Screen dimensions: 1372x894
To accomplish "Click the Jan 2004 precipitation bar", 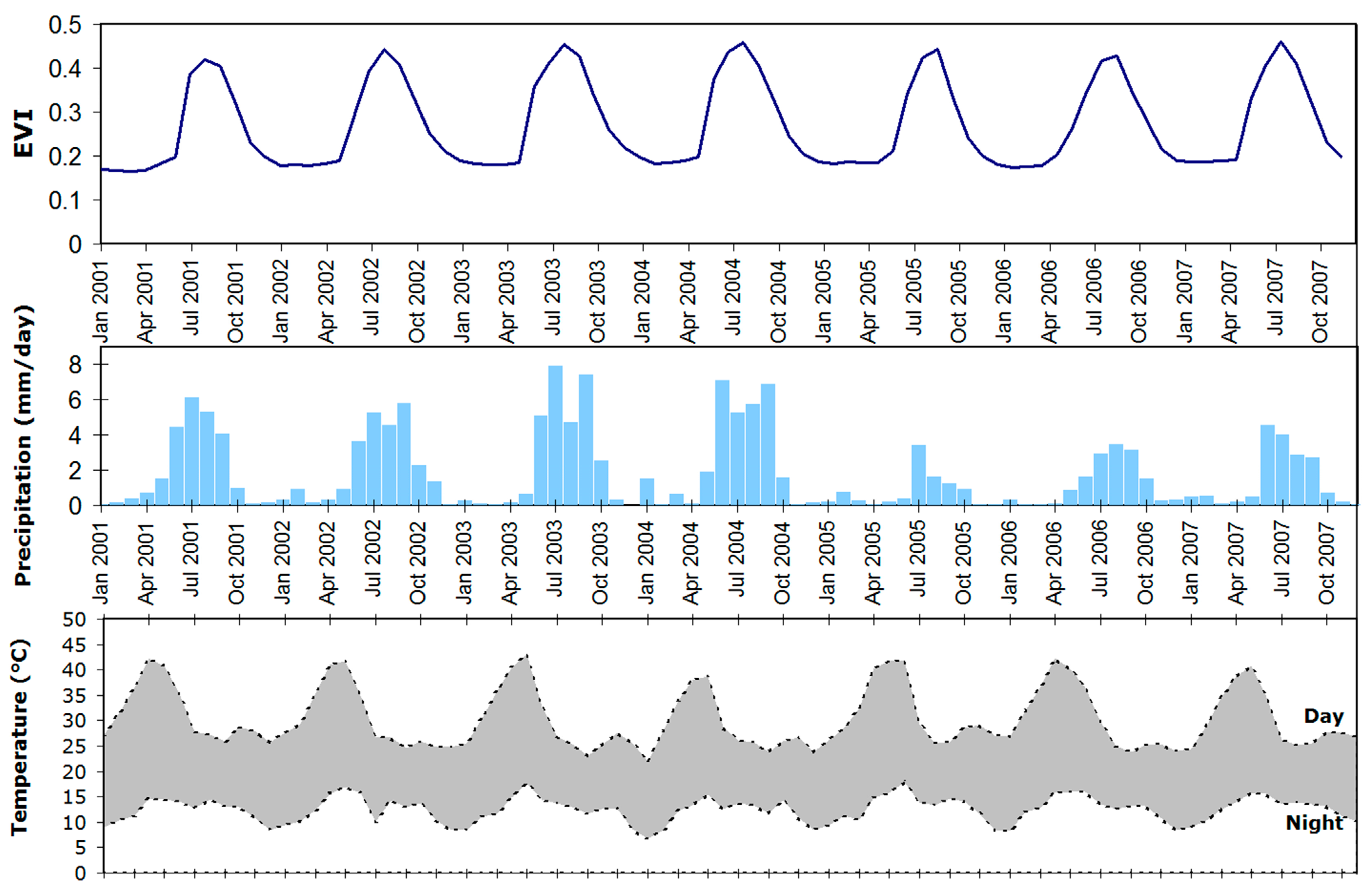I will (647, 491).
